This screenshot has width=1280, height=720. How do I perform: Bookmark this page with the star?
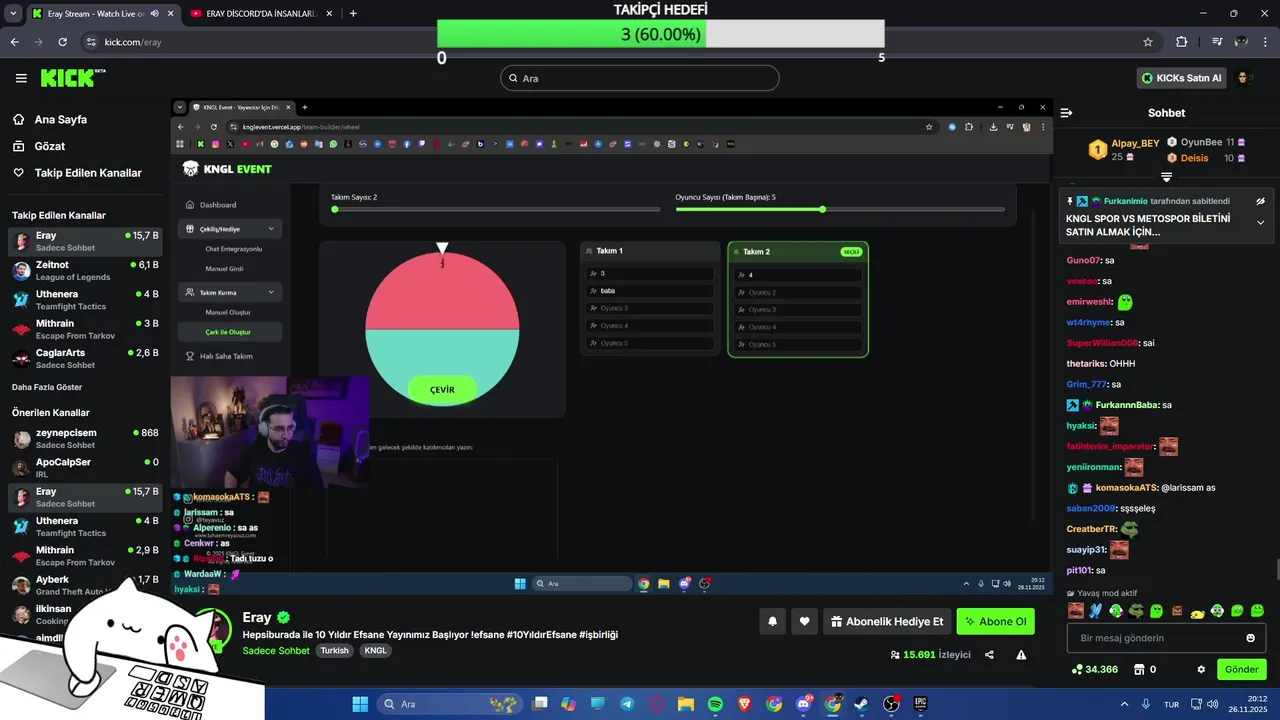(1148, 42)
